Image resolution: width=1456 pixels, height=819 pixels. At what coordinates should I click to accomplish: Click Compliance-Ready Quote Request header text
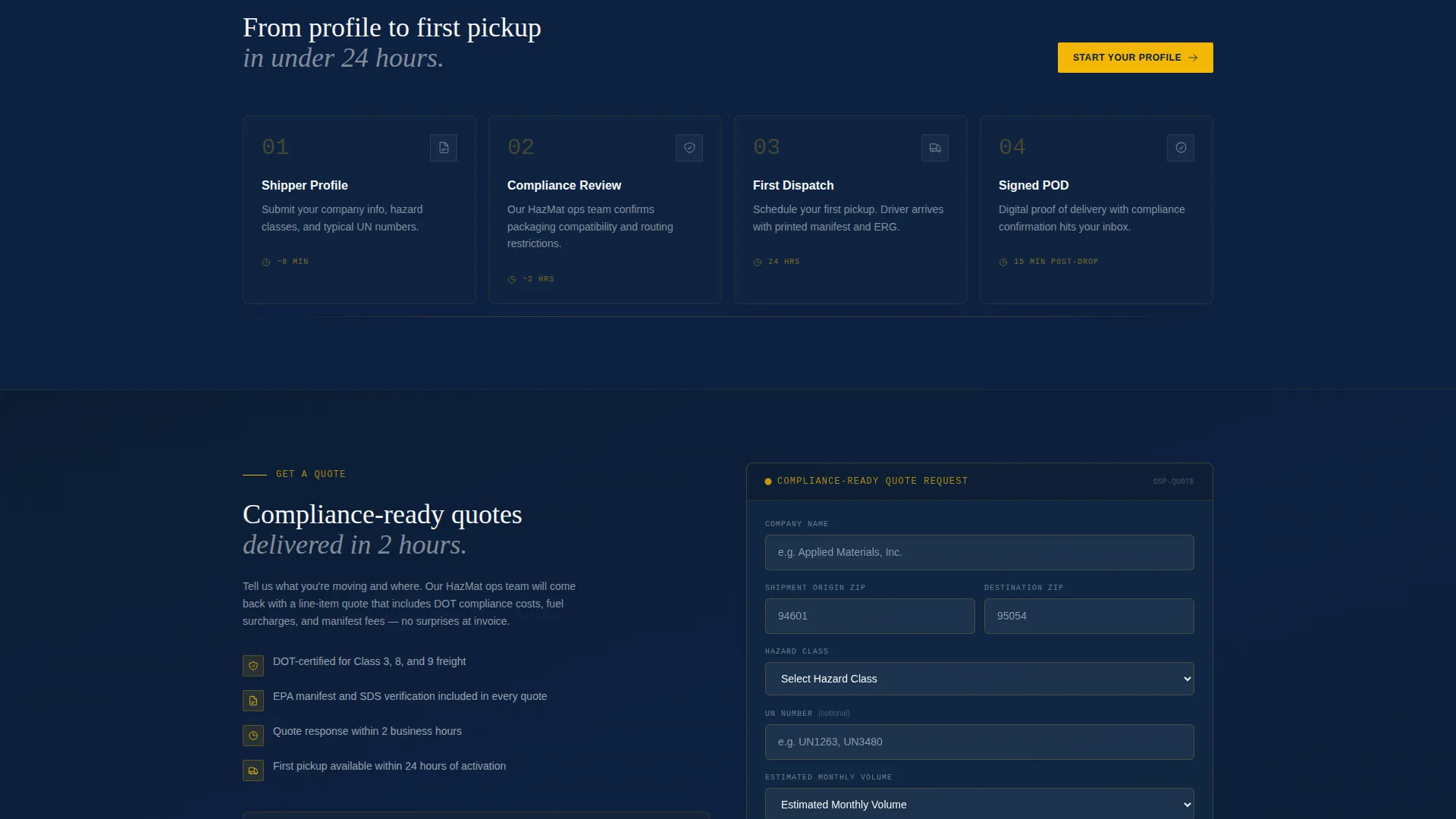click(872, 481)
